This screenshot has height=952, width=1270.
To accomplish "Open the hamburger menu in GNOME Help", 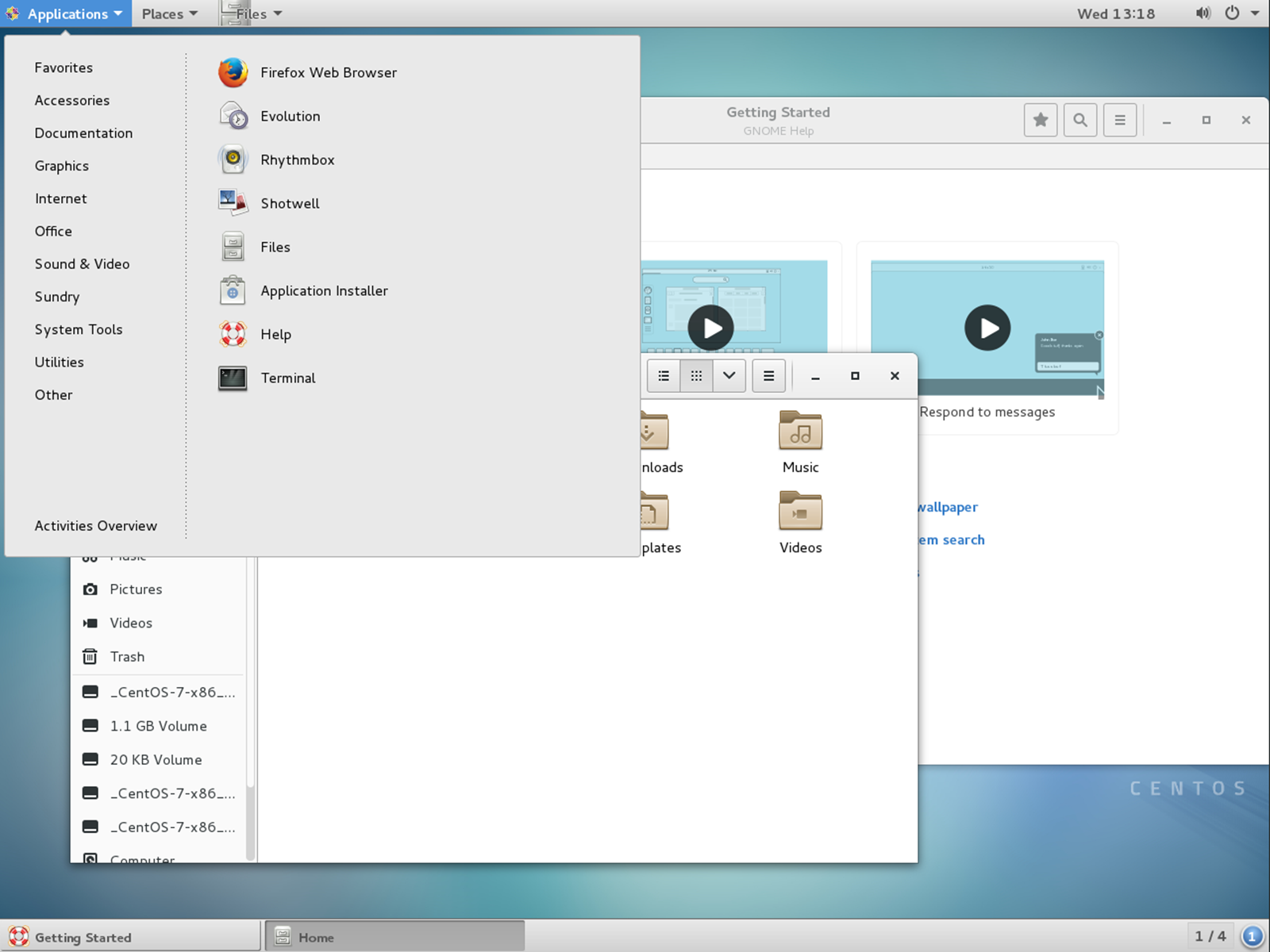I will 1120,120.
